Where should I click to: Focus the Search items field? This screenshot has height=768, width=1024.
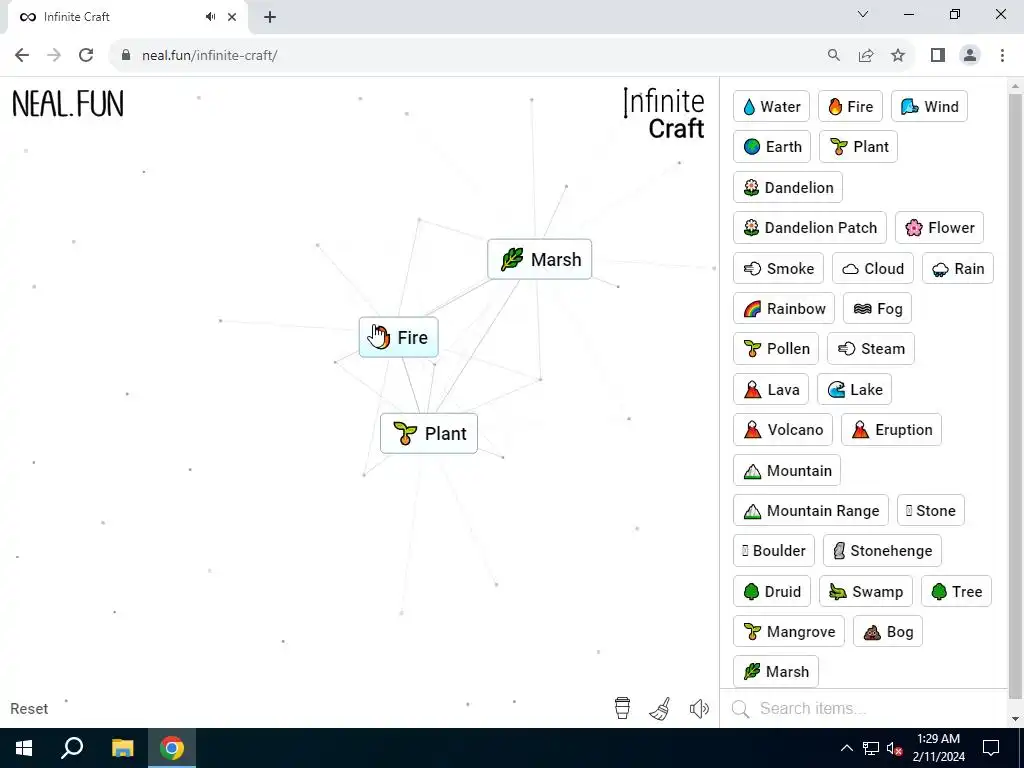pyautogui.click(x=865, y=709)
